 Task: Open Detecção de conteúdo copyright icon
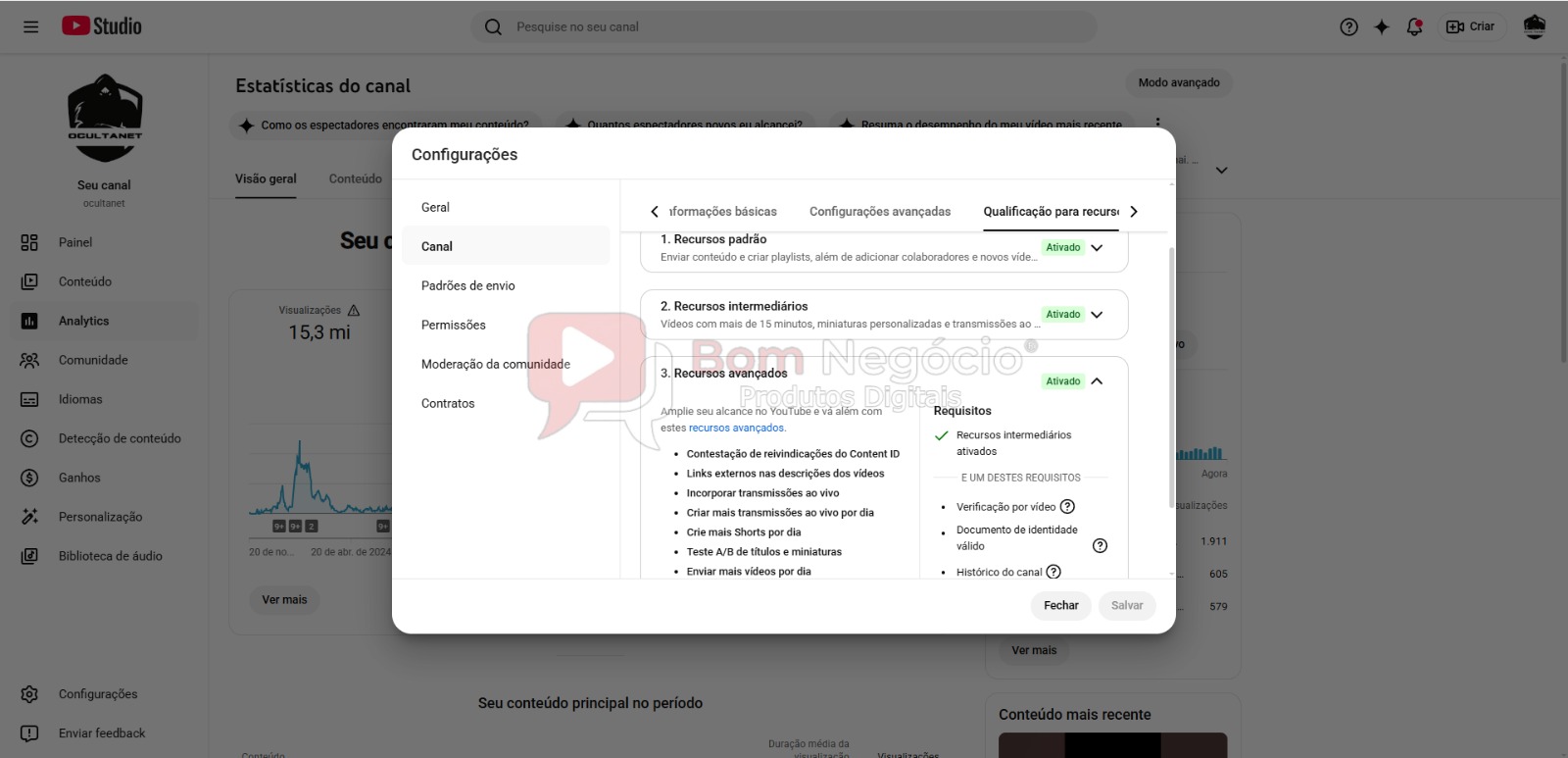tap(29, 438)
